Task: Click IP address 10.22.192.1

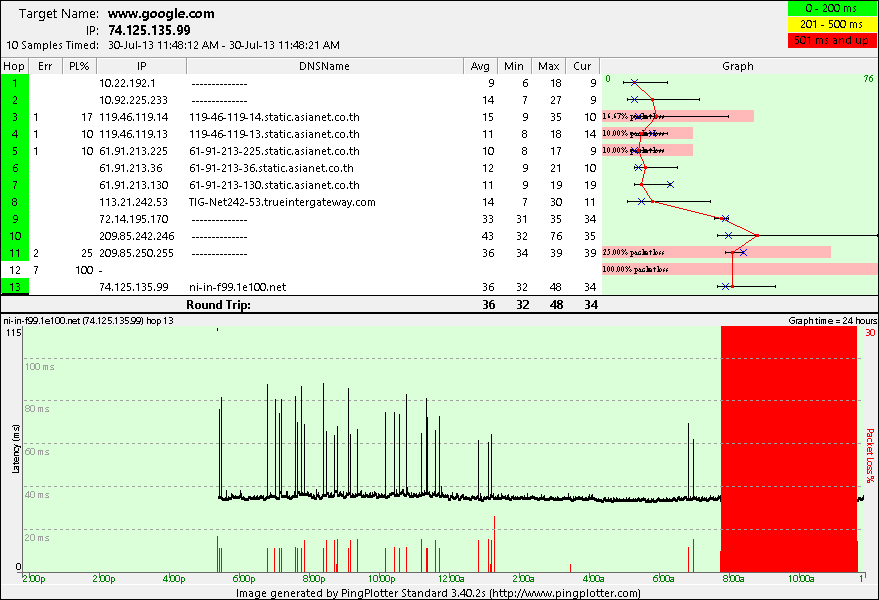Action: click(x=127, y=84)
